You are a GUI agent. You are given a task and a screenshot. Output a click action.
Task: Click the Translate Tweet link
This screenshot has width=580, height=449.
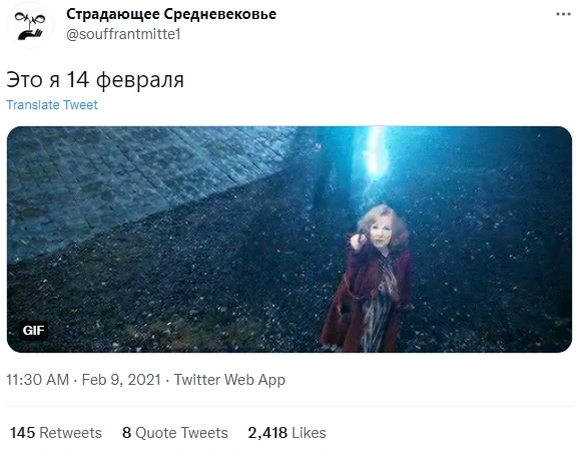(52, 105)
